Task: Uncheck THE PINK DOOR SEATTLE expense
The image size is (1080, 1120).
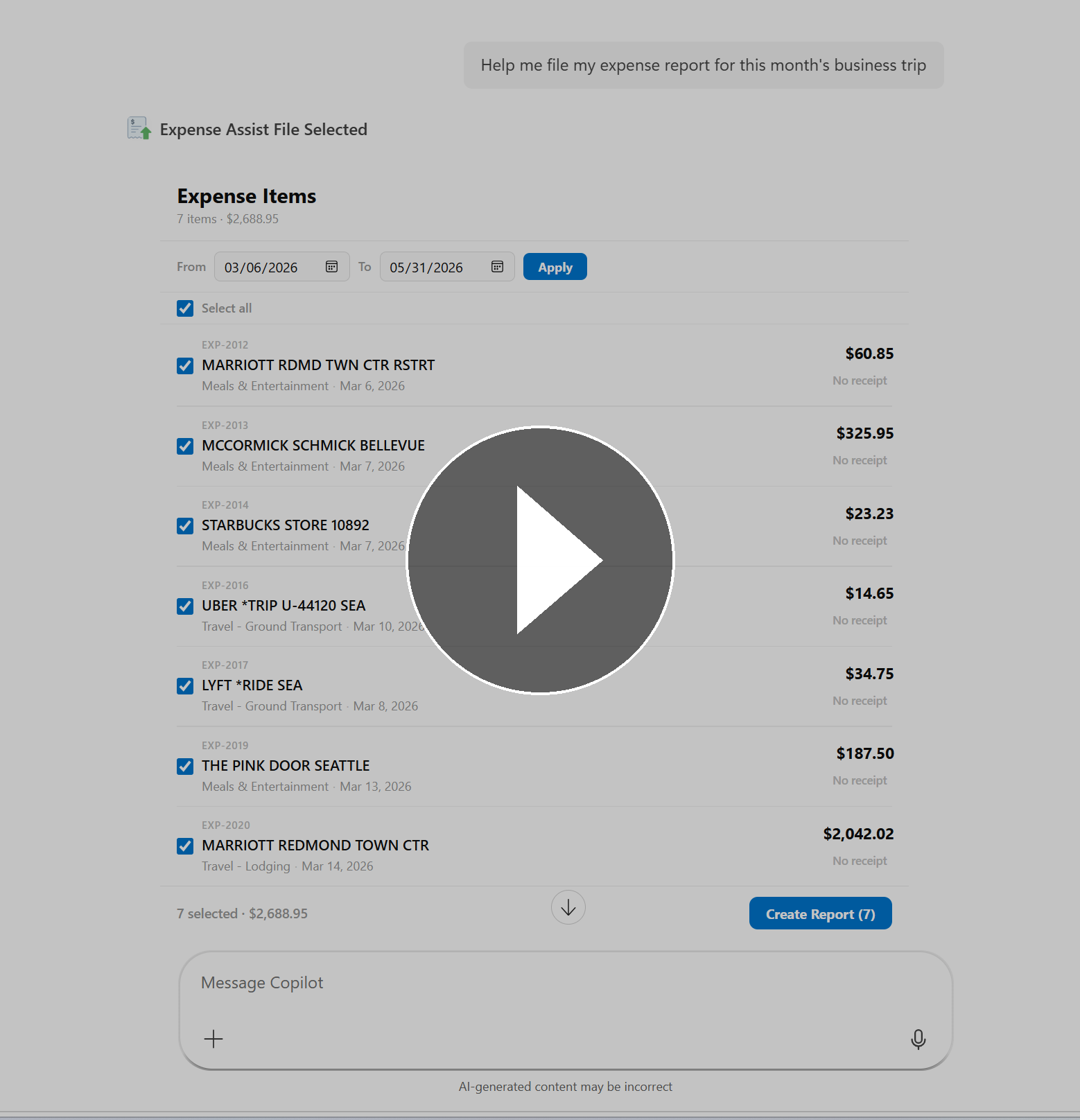Action: [x=185, y=766]
